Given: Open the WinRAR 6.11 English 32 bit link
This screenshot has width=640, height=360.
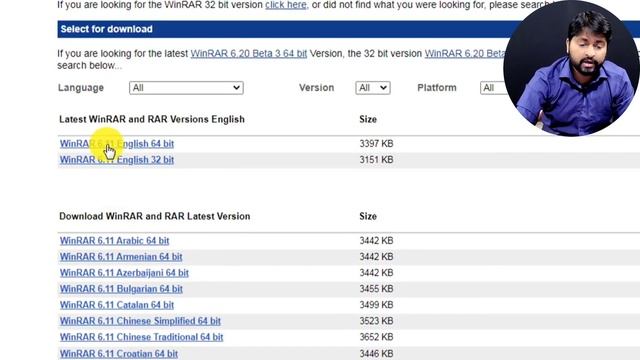Looking at the screenshot, I should click(x=117, y=160).
